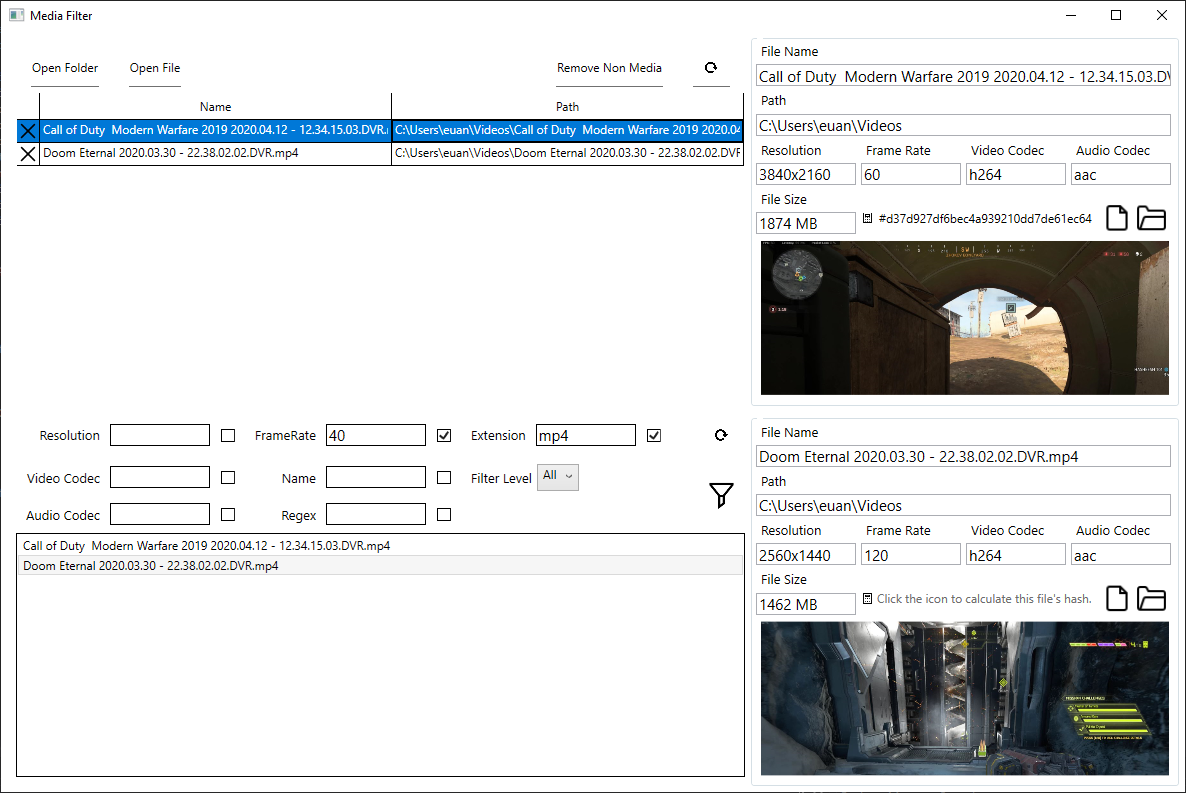Click the funnel icon to apply the filter
The width and height of the screenshot is (1186, 793).
pos(721,496)
